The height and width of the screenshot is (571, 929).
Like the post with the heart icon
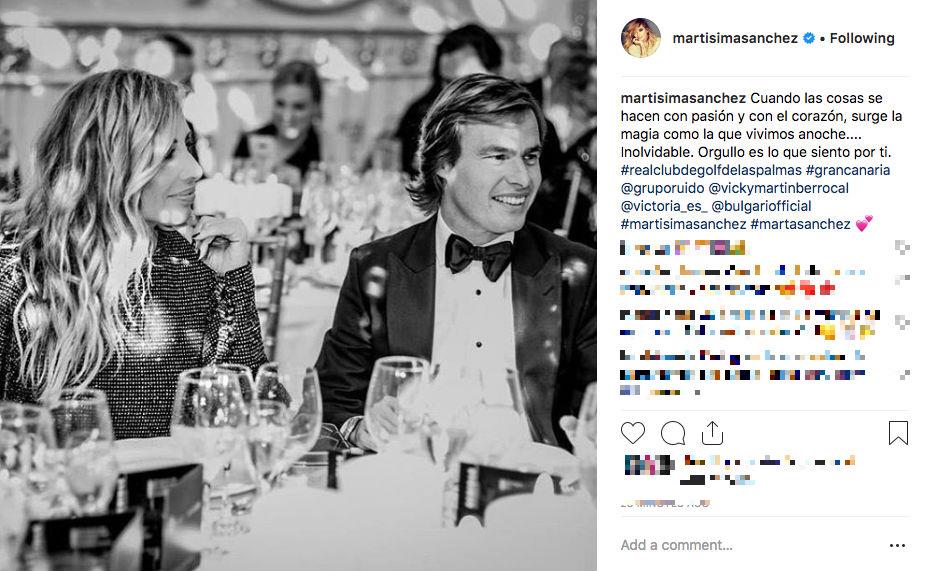(x=633, y=433)
